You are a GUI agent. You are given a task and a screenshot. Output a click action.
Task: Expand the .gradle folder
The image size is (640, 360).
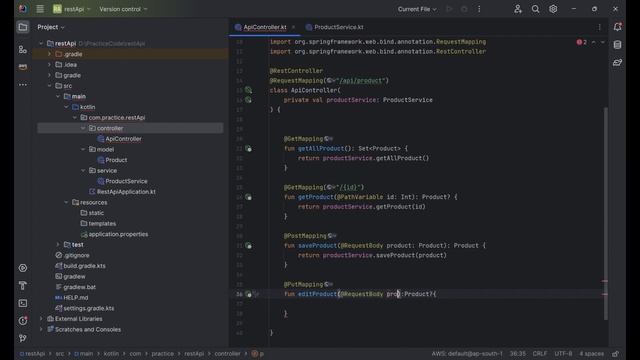pos(49,54)
